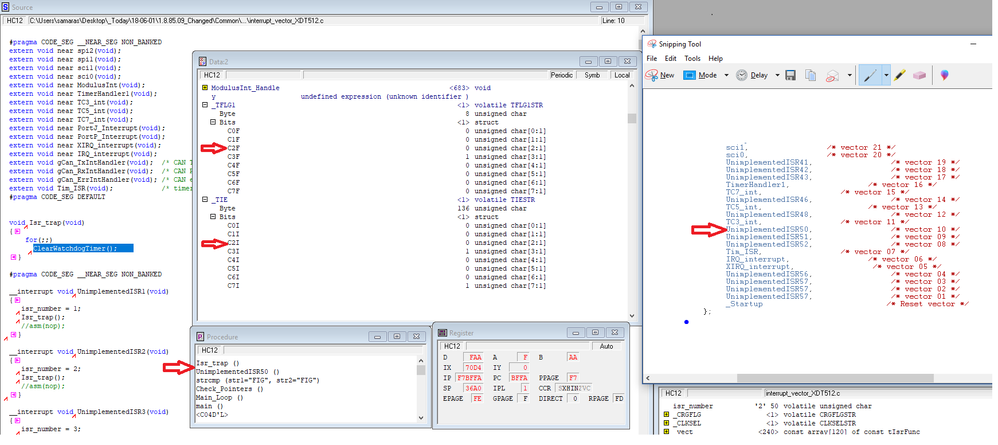
Task: Open the Help menu in Snipping Tool
Action: [x=716, y=58]
